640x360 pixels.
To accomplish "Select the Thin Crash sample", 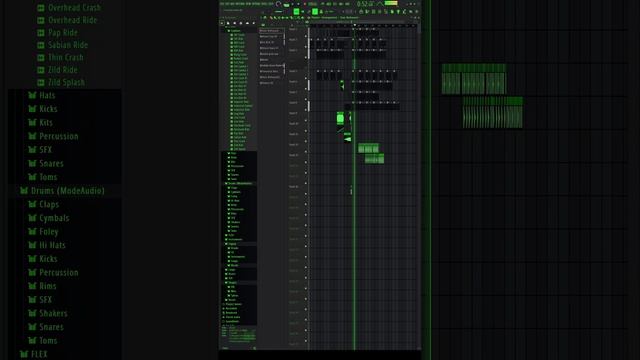I will [66, 58].
